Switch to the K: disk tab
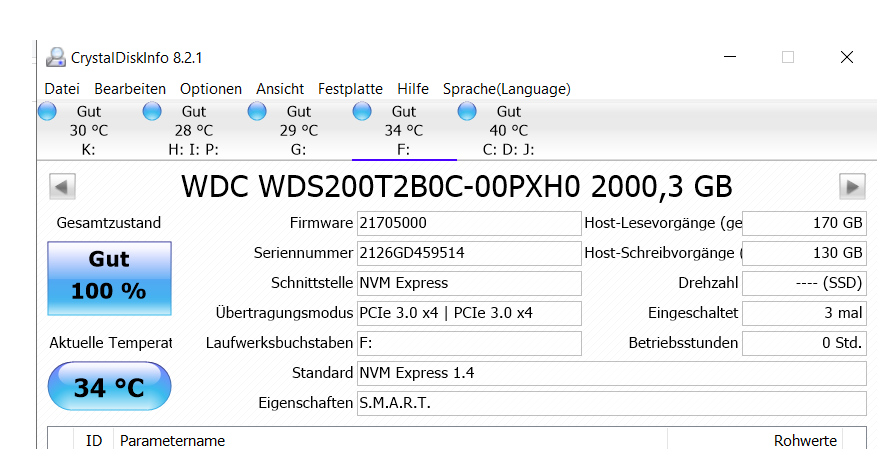The width and height of the screenshot is (888, 468). tap(89, 130)
